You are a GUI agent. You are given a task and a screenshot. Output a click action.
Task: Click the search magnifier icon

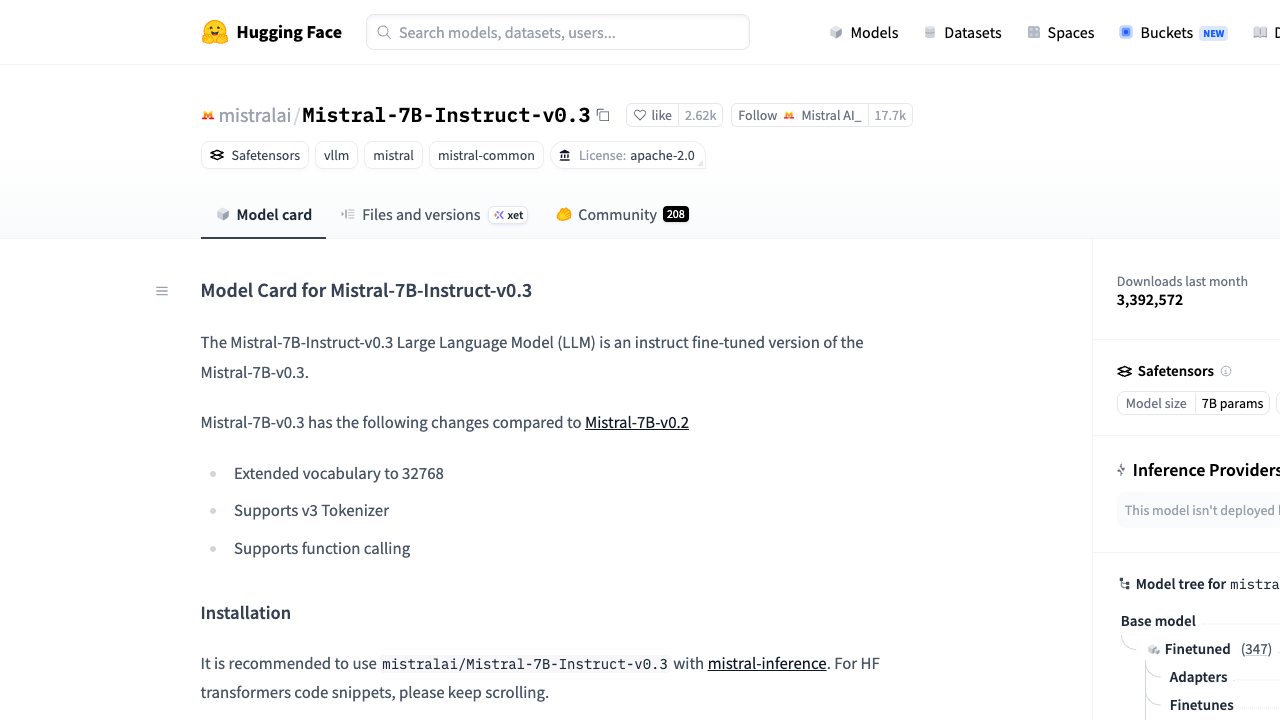click(384, 32)
